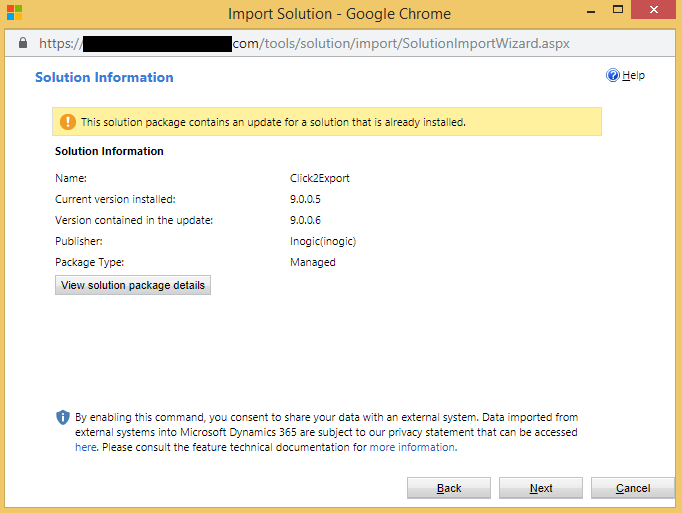The width and height of the screenshot is (682, 513).
Task: Select the 'Click2Export' name value
Action: [320, 178]
